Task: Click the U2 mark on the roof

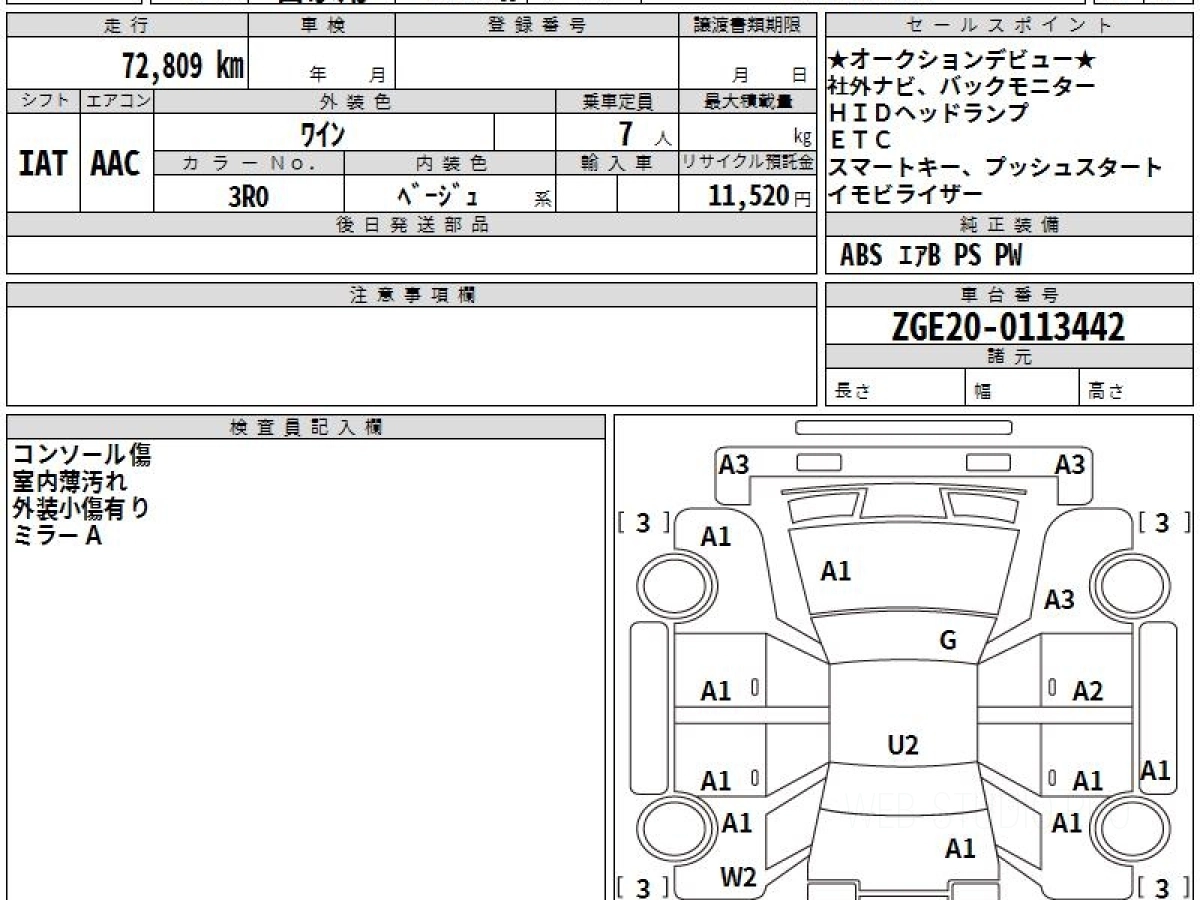Action: [x=903, y=745]
